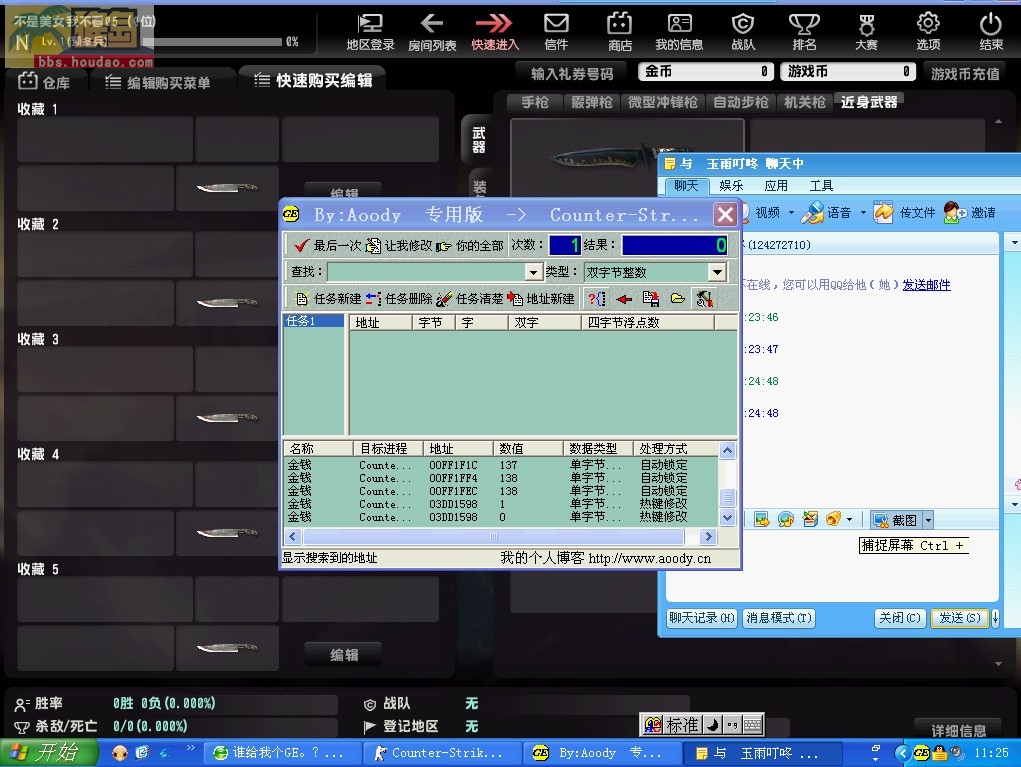The height and width of the screenshot is (767, 1021).
Task: Create a new task with 任务新建
Action: pos(328,299)
